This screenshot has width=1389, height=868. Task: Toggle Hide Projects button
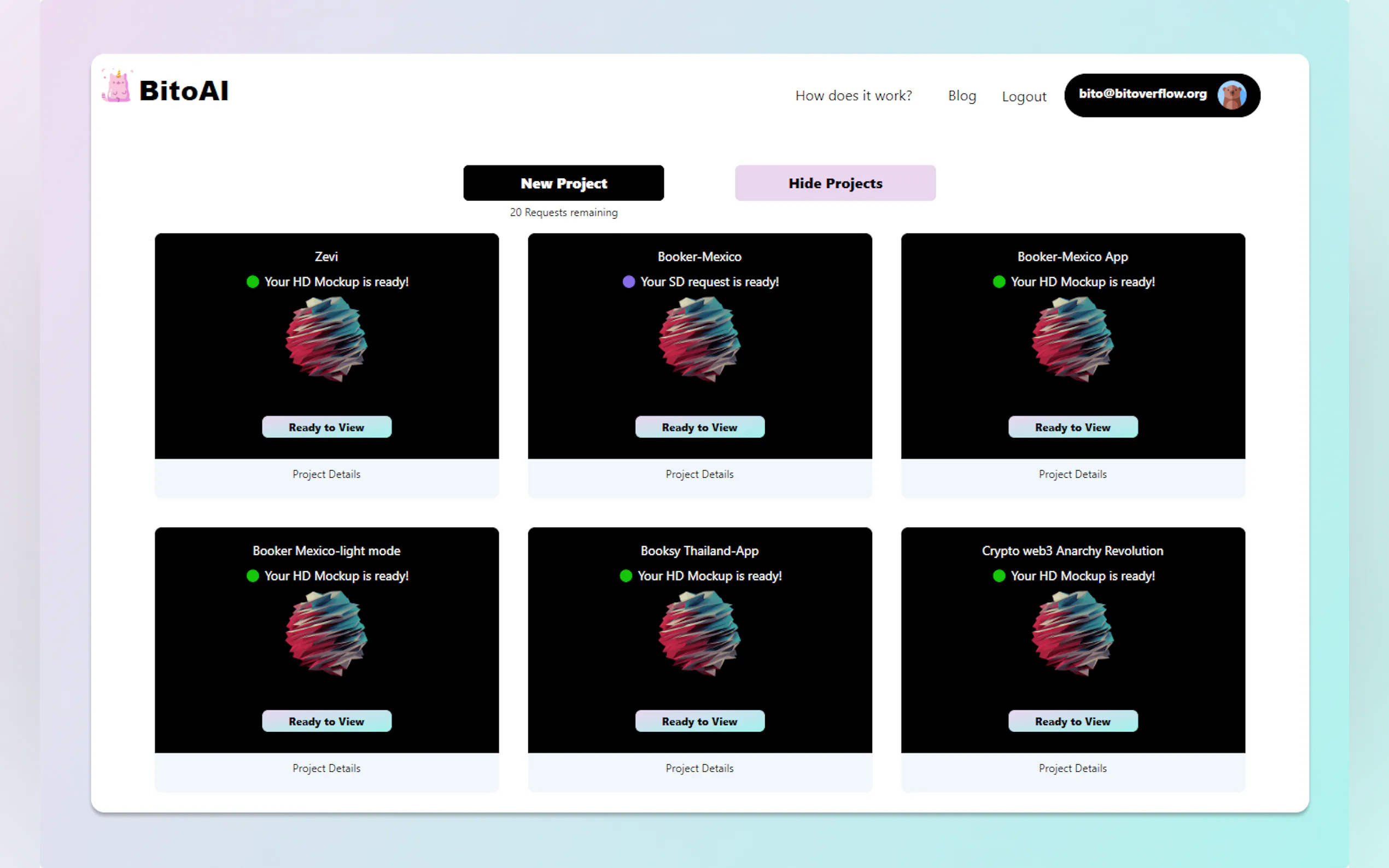coord(835,183)
